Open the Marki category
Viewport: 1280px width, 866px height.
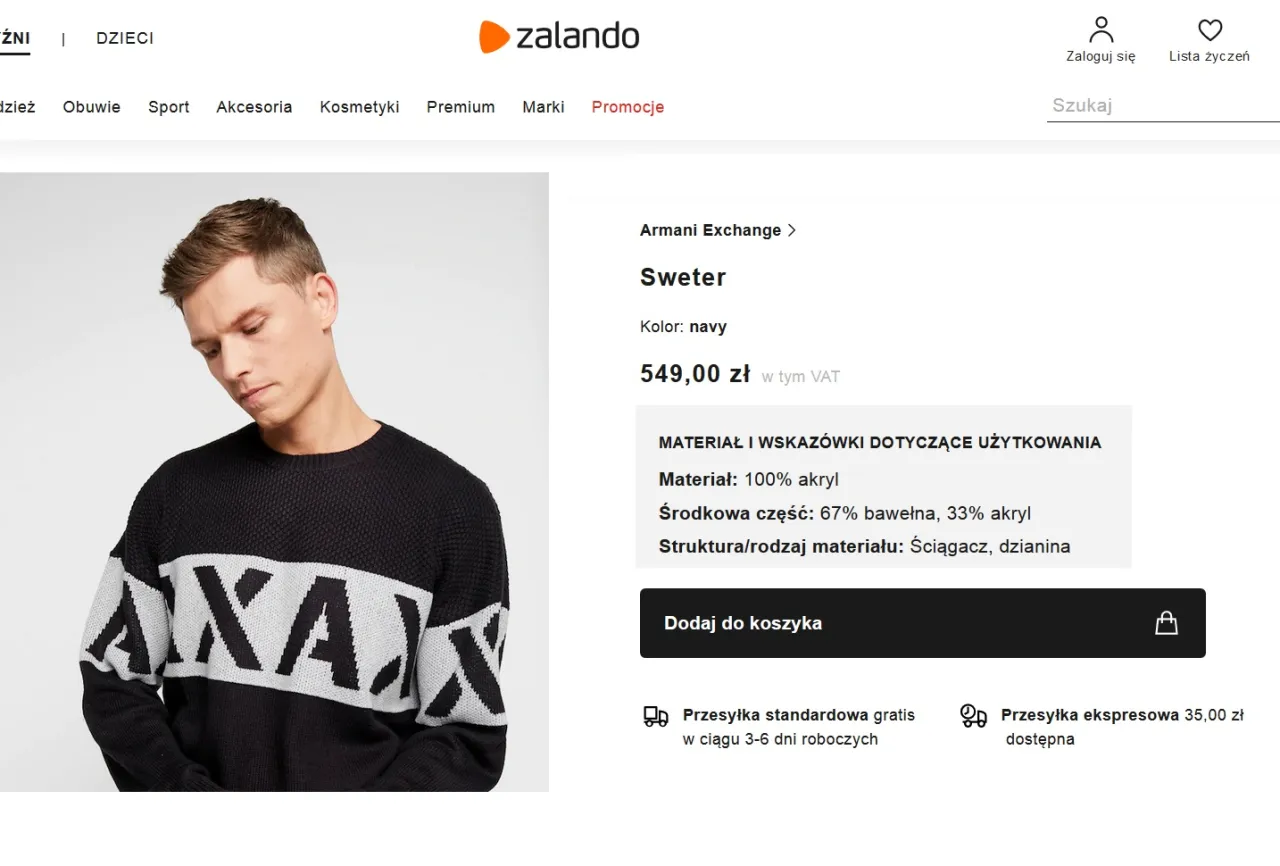coord(543,107)
